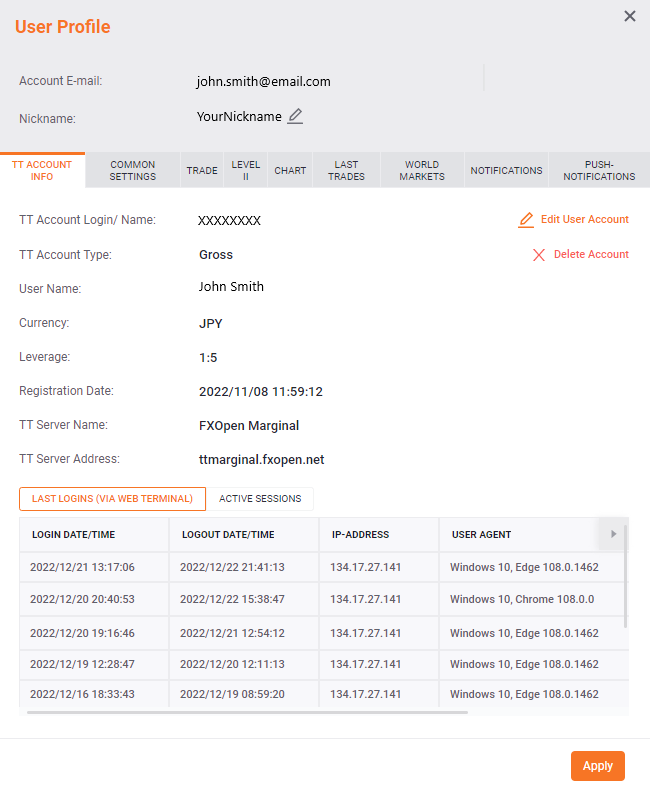Screen dimensions: 650x788
Task: Open the Notifications tab
Action: point(506,170)
